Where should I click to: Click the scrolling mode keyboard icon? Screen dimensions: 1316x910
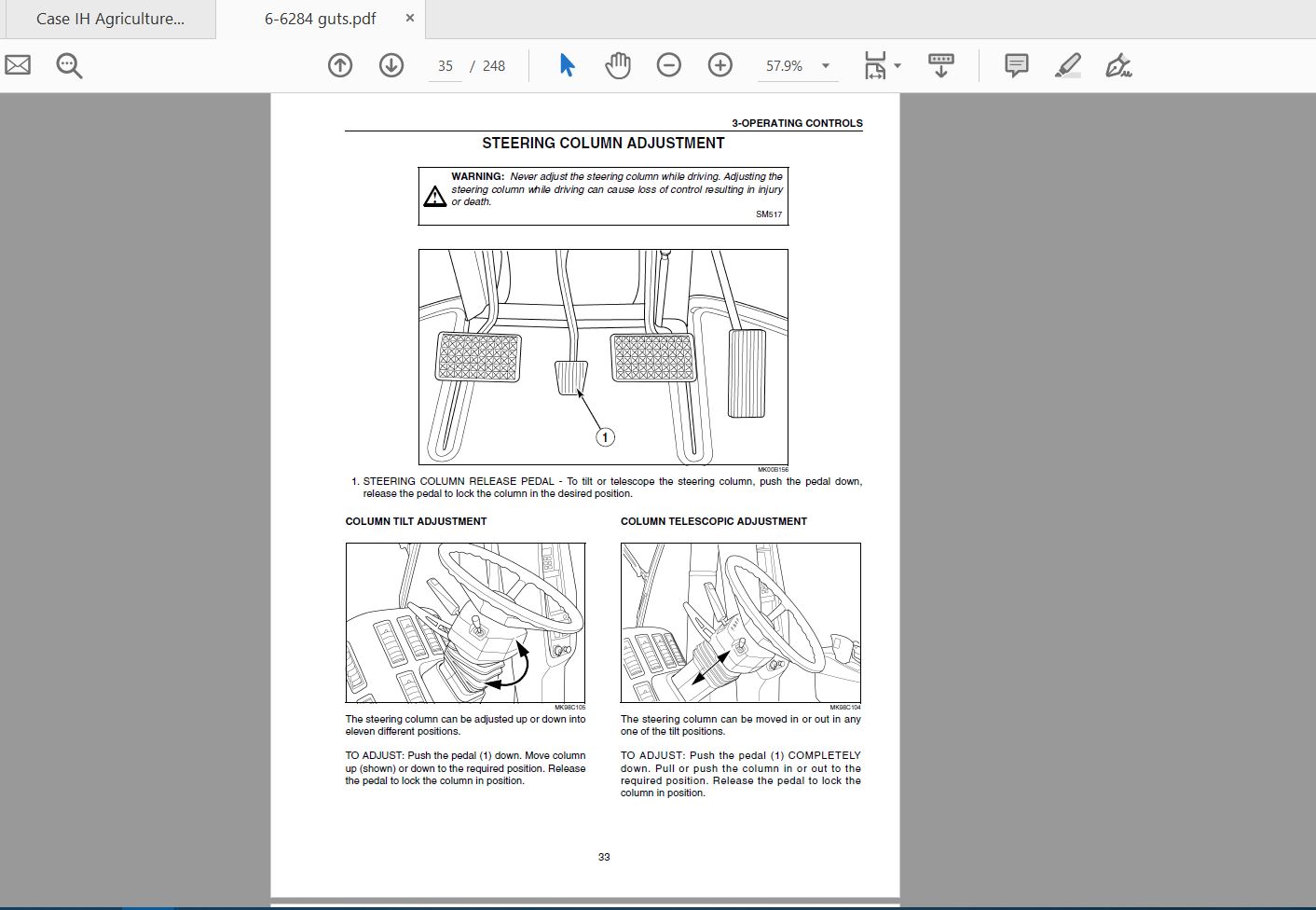coord(941,65)
